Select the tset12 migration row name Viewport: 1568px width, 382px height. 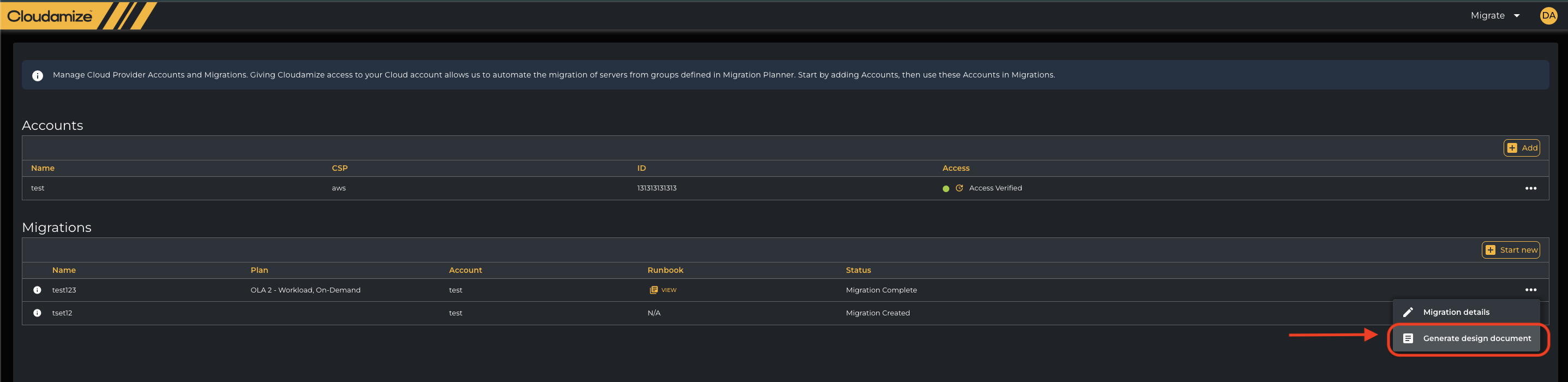(x=62, y=313)
